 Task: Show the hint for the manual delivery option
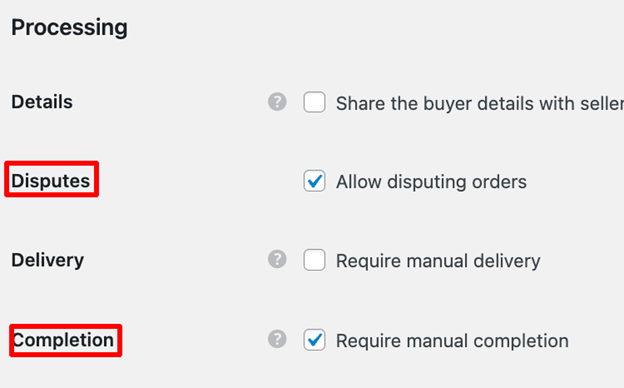click(277, 259)
